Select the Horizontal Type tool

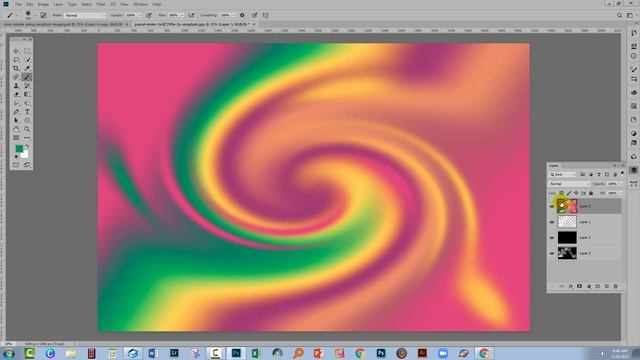pyautogui.click(x=27, y=111)
